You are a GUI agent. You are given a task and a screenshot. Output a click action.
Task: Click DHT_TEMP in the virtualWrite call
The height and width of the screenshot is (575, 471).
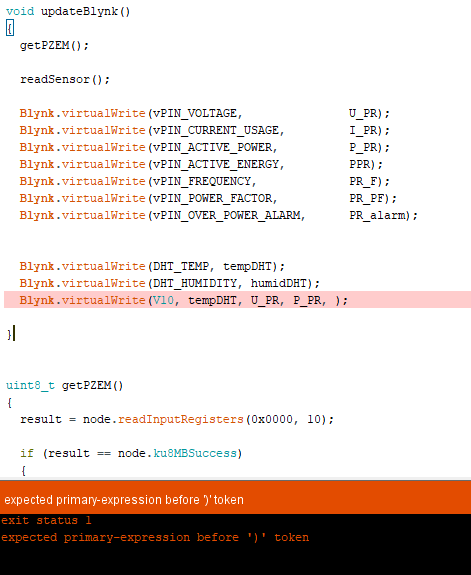(x=180, y=266)
